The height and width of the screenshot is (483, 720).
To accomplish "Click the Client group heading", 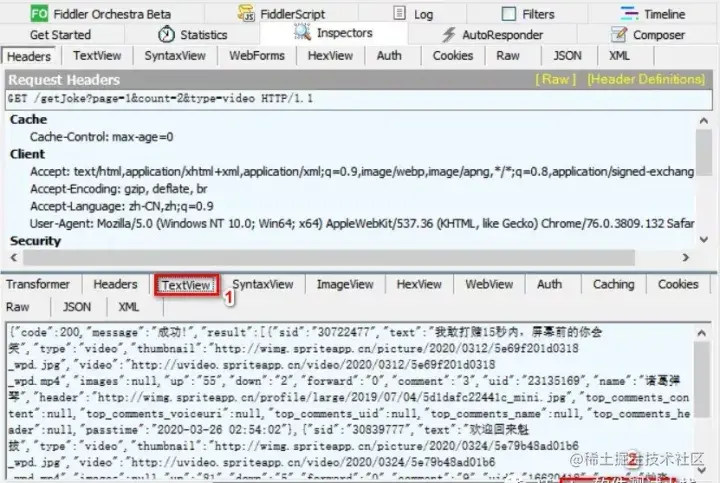I will [28, 154].
